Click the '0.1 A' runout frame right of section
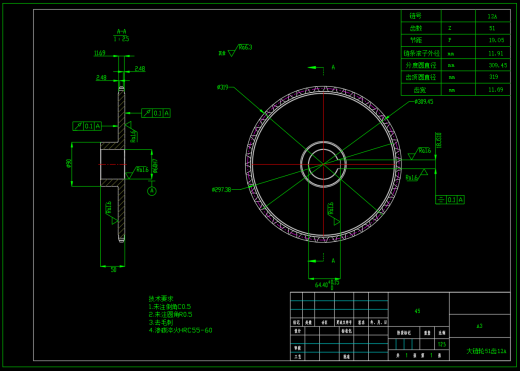 [x=156, y=113]
